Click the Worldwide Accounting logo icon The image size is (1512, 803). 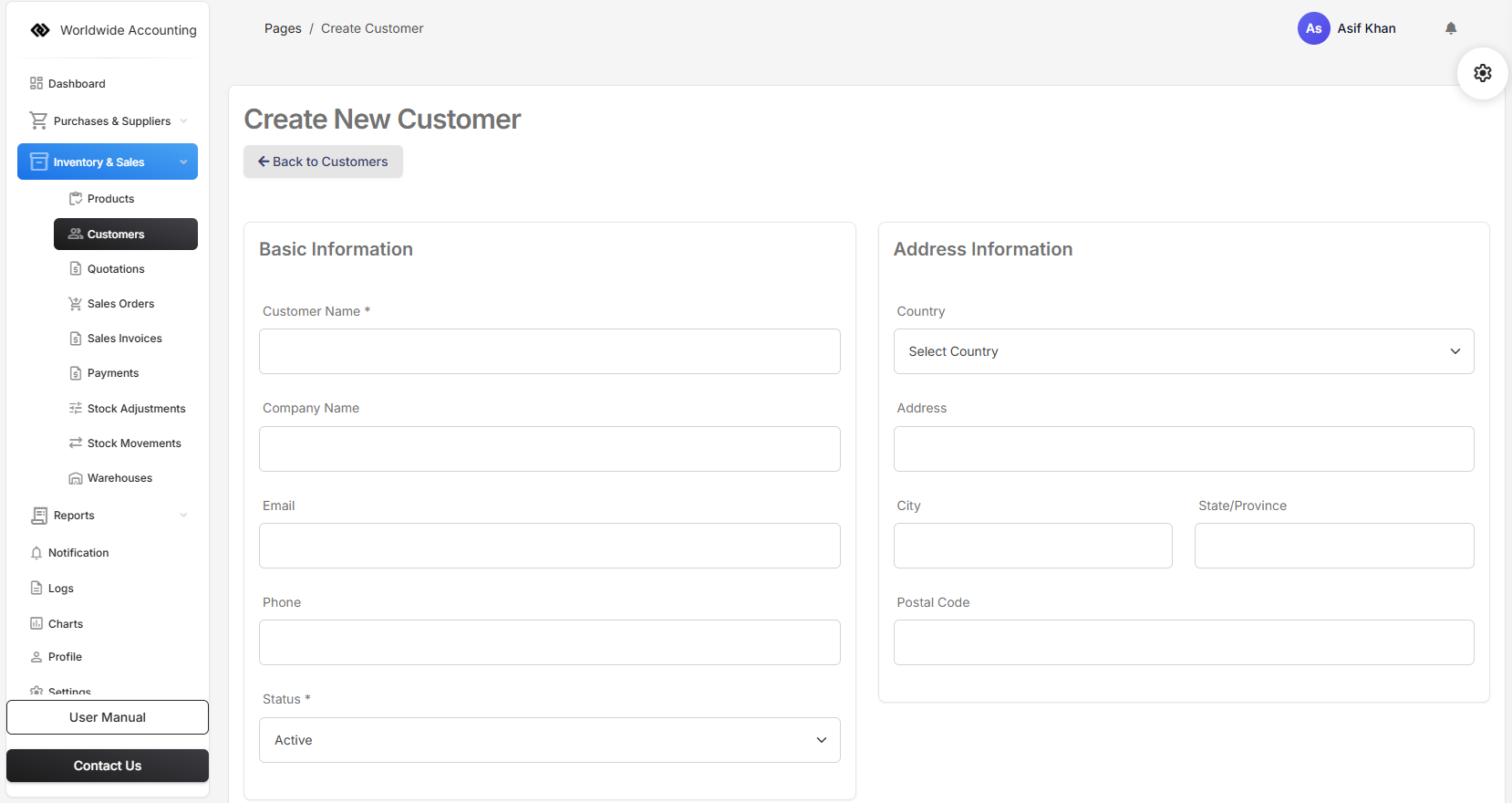(40, 30)
